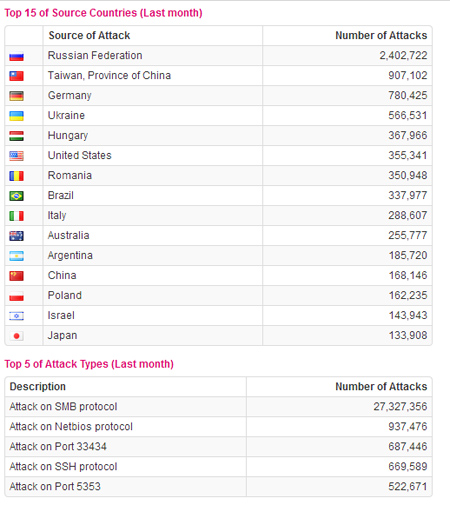Click the value 669,589
Viewport: 450px width, 505px height.
point(408,466)
